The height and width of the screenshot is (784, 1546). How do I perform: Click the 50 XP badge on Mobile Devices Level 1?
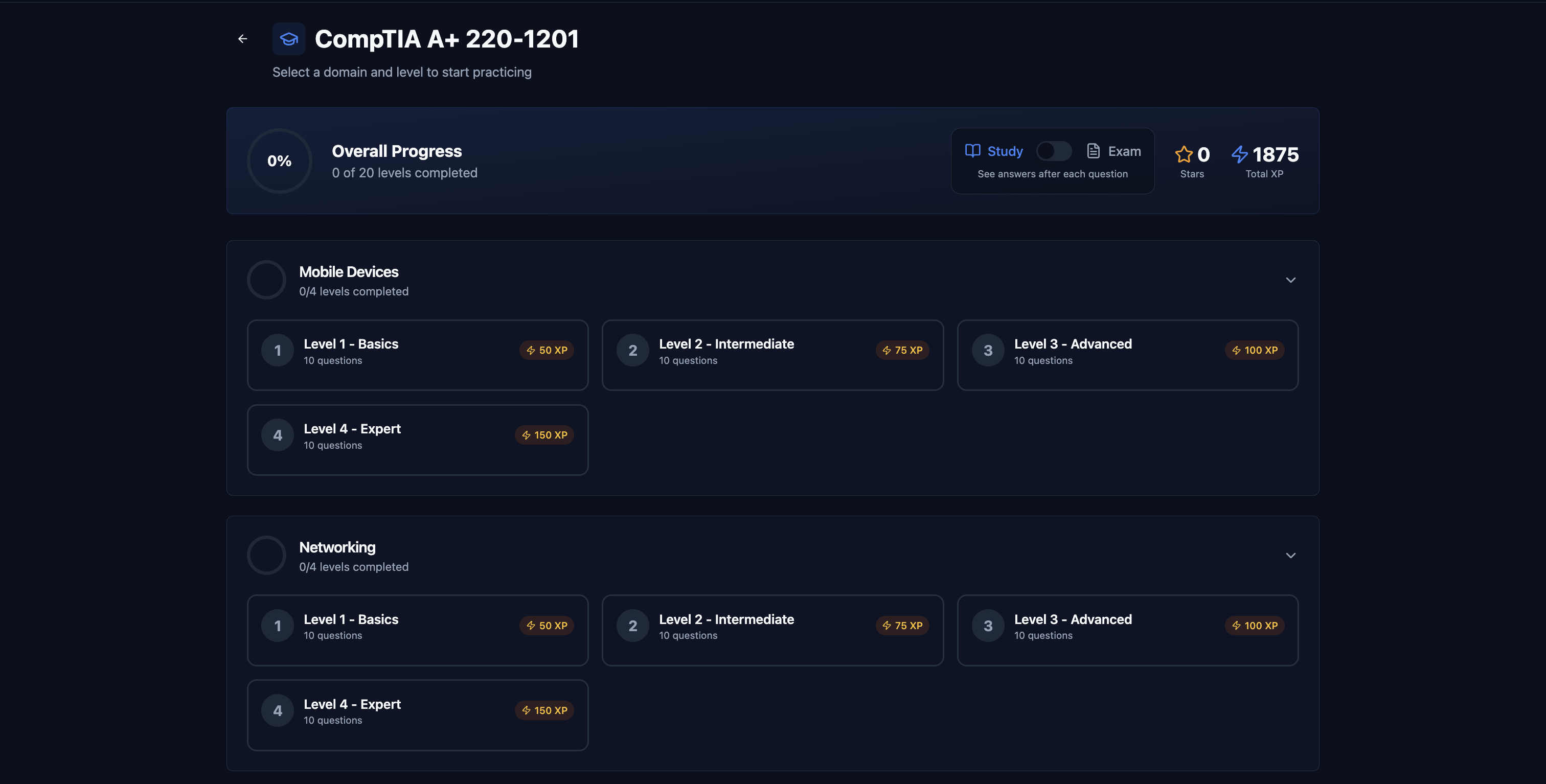547,350
